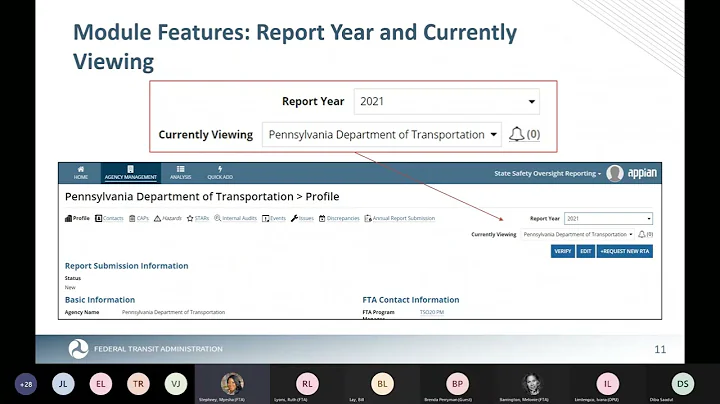Viewport: 720px width, 404px height.
Task: Click the Federal Transit Administration logo
Action: tap(79, 349)
